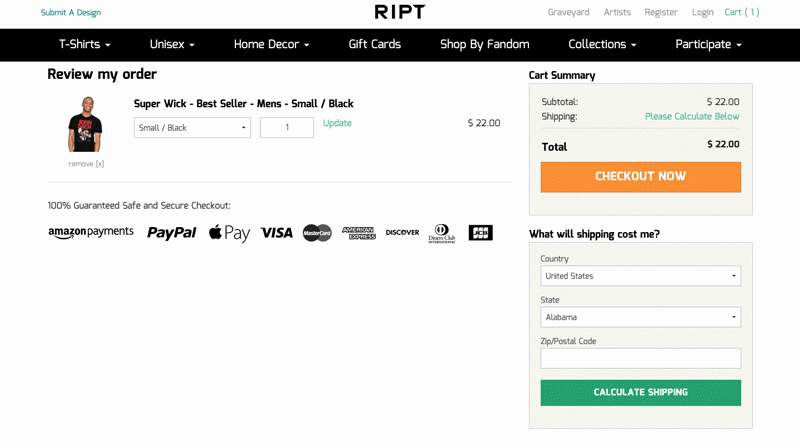Click the Apple Pay icon
The image size is (800, 448).
click(x=230, y=233)
